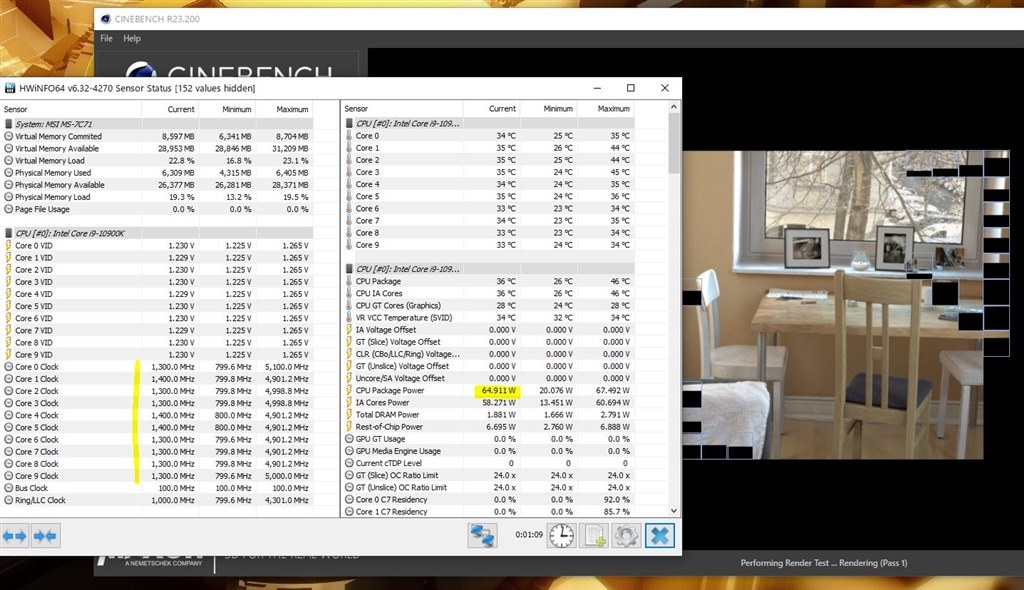This screenshot has width=1024, height=590.
Task: Click the left panel Minimum column header
Action: pyautogui.click(x=236, y=109)
